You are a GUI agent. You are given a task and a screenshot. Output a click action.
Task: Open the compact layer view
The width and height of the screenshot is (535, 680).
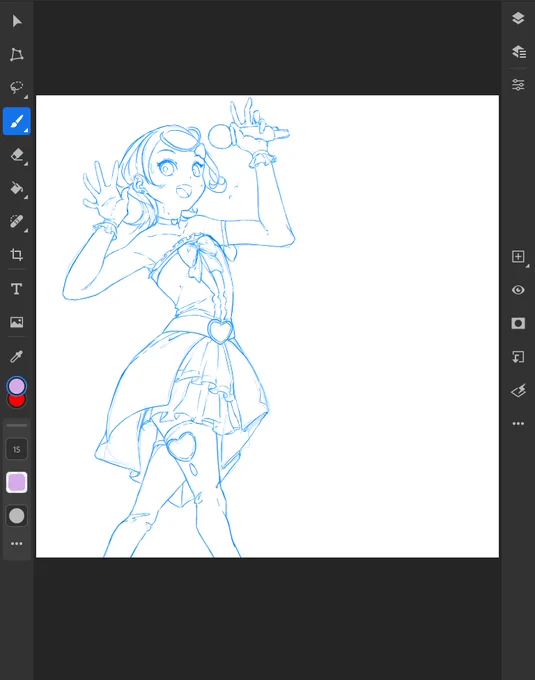coord(518,18)
